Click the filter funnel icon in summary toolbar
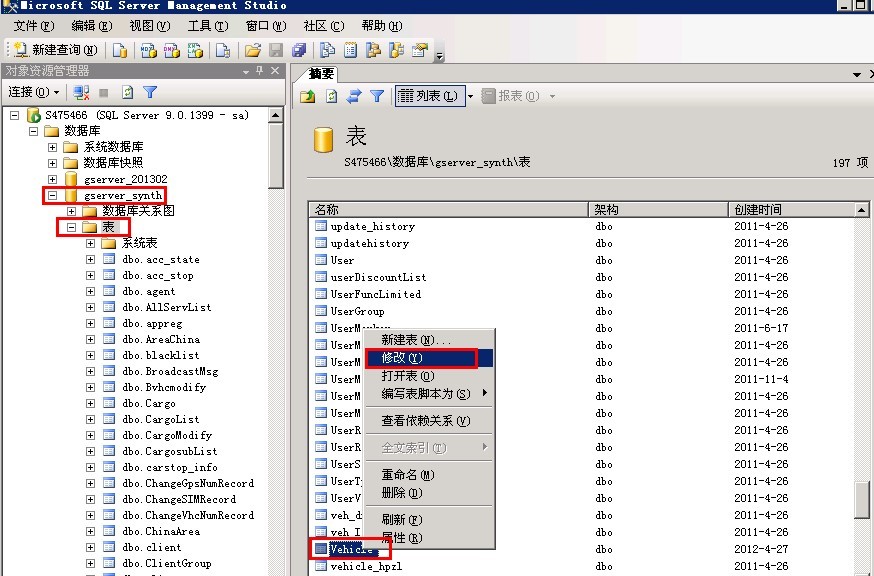 click(377, 96)
